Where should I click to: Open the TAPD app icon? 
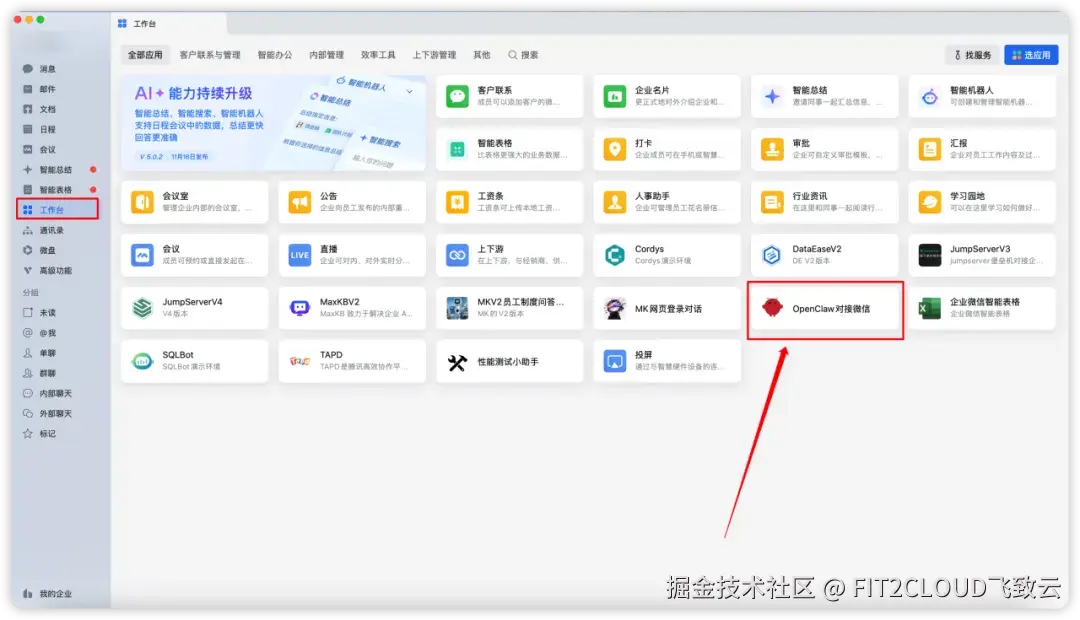coord(300,361)
